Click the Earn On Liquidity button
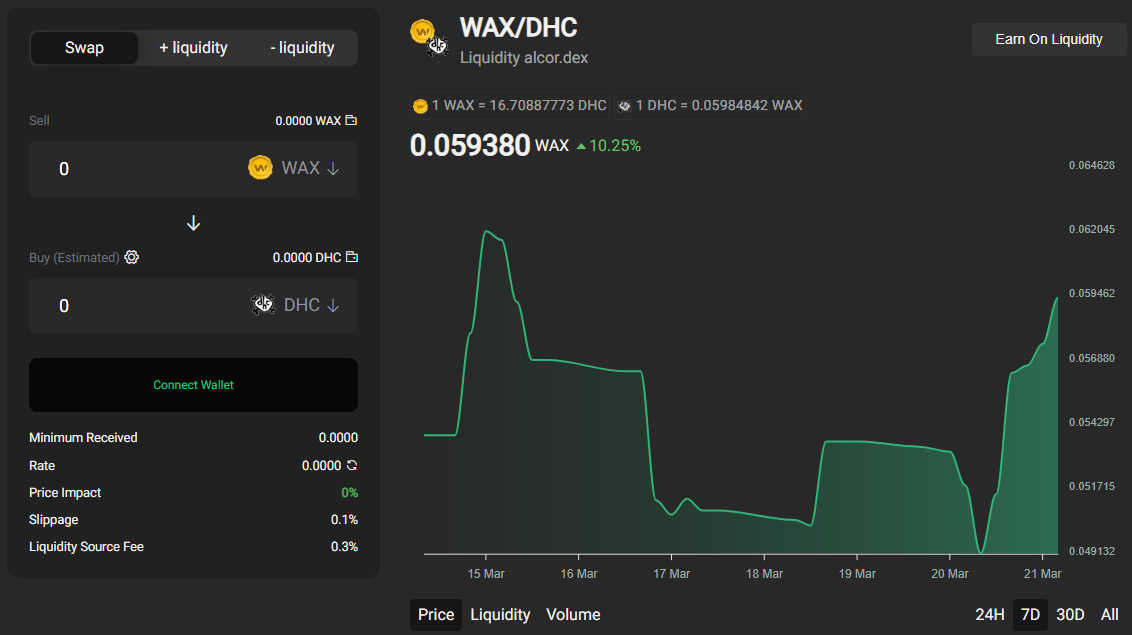The height and width of the screenshot is (635, 1132). tap(1048, 39)
